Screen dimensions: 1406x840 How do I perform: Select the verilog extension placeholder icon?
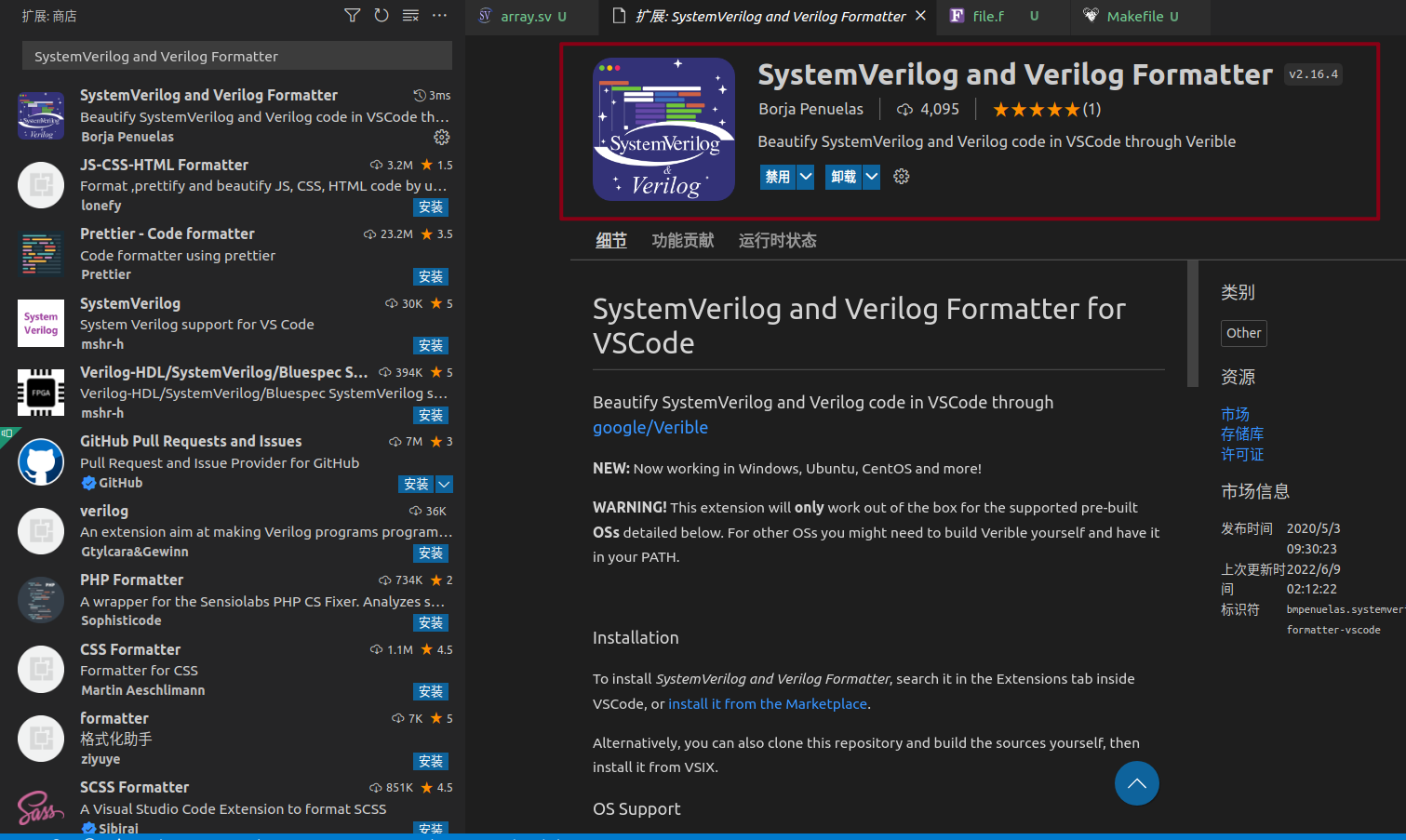tap(41, 531)
